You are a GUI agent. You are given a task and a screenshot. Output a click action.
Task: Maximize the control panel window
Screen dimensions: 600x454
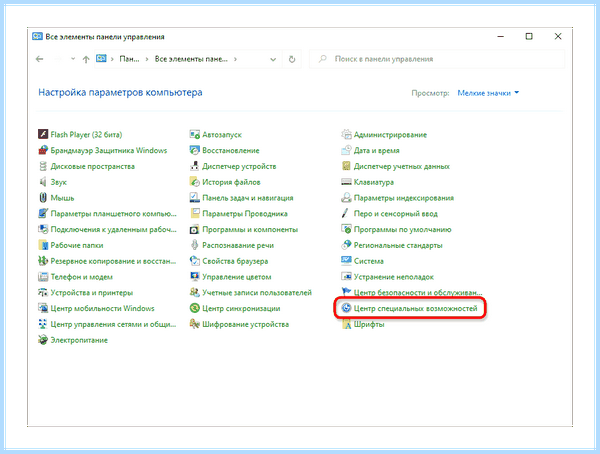529,36
